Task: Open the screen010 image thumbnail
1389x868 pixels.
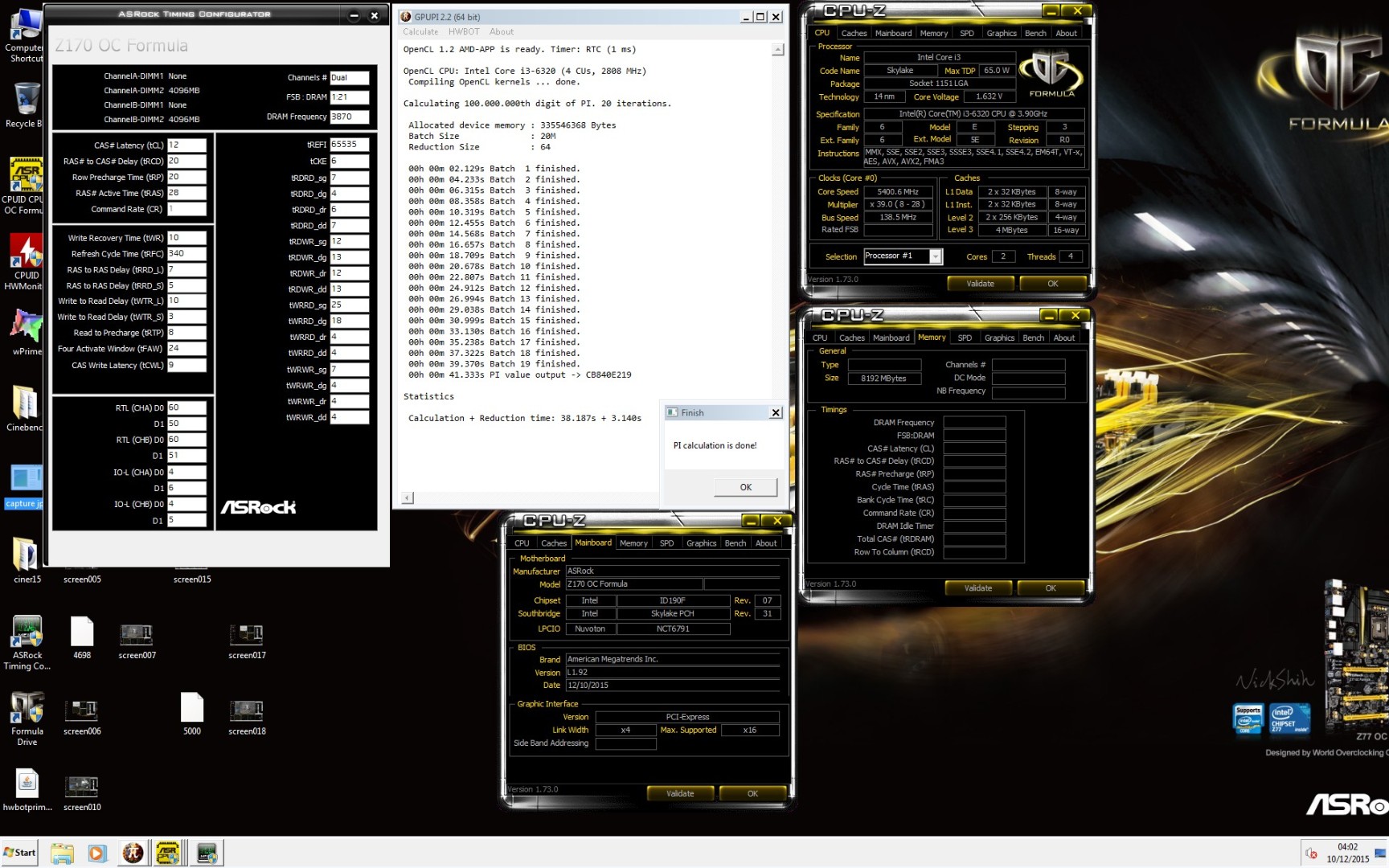Action: click(82, 792)
